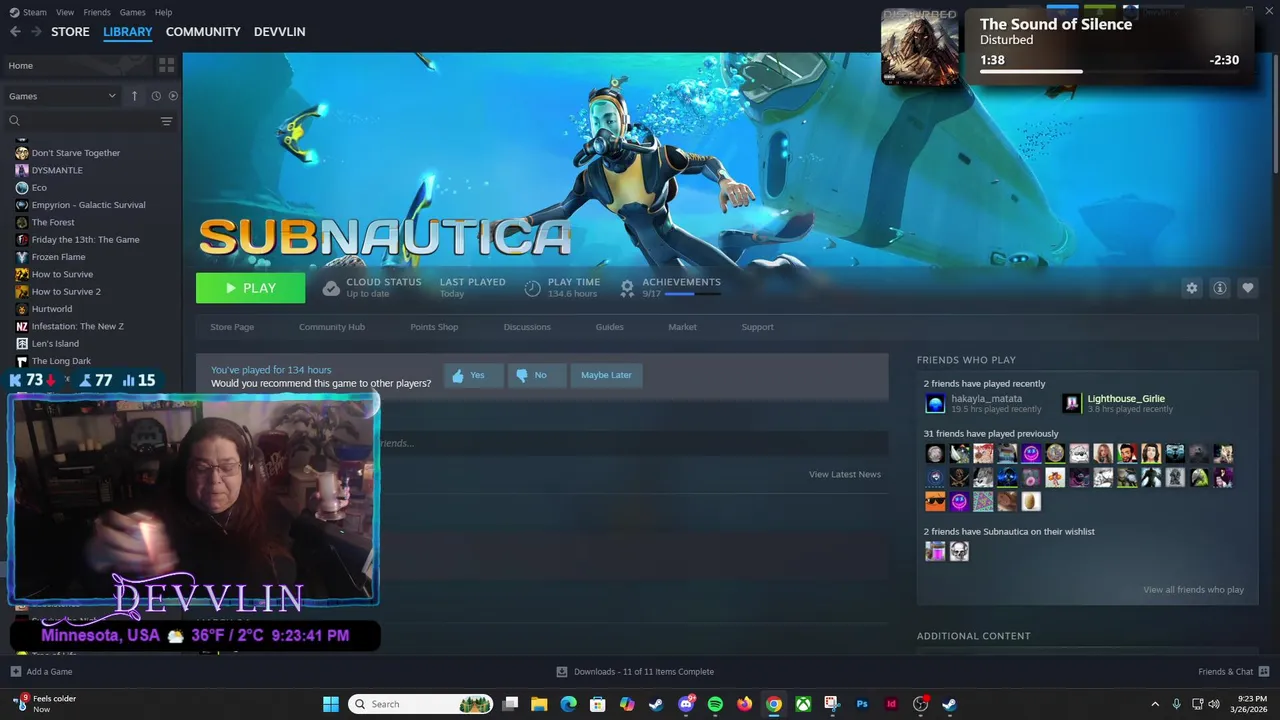Click Lighthouse_Girlie's friend avatar
Image resolution: width=1280 pixels, height=720 pixels.
point(1072,403)
